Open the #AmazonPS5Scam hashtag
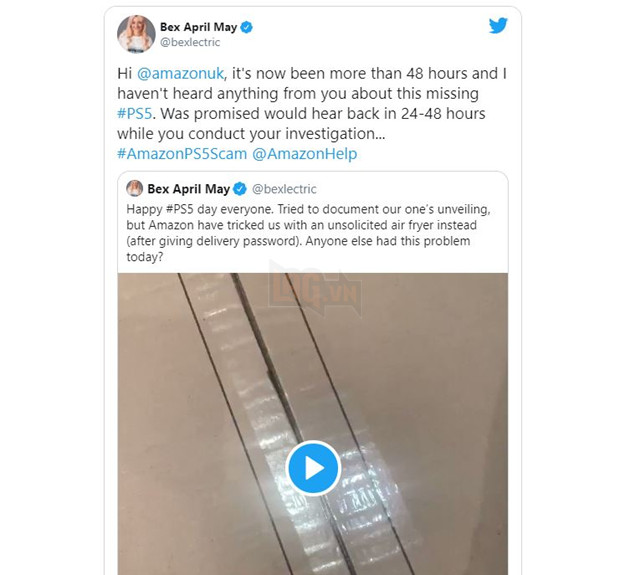630x575 pixels. tap(182, 154)
